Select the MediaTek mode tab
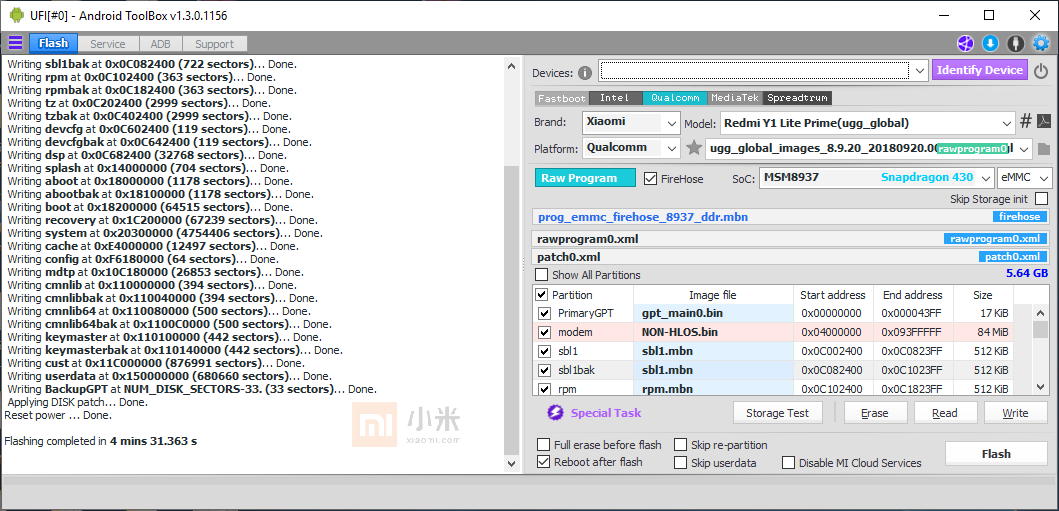Viewport: 1059px width, 511px height. click(x=735, y=98)
